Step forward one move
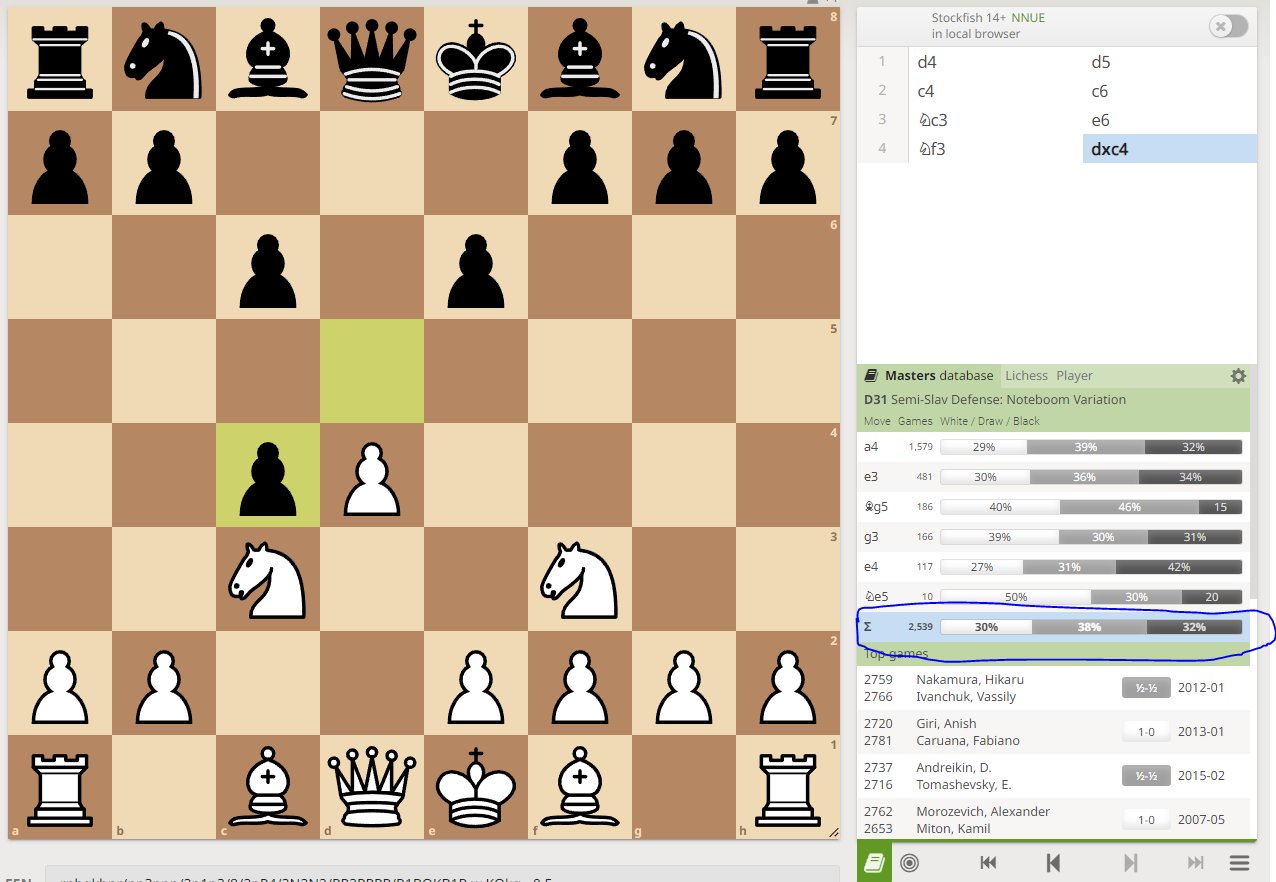Image resolution: width=1276 pixels, height=882 pixels. pyautogui.click(x=1130, y=861)
